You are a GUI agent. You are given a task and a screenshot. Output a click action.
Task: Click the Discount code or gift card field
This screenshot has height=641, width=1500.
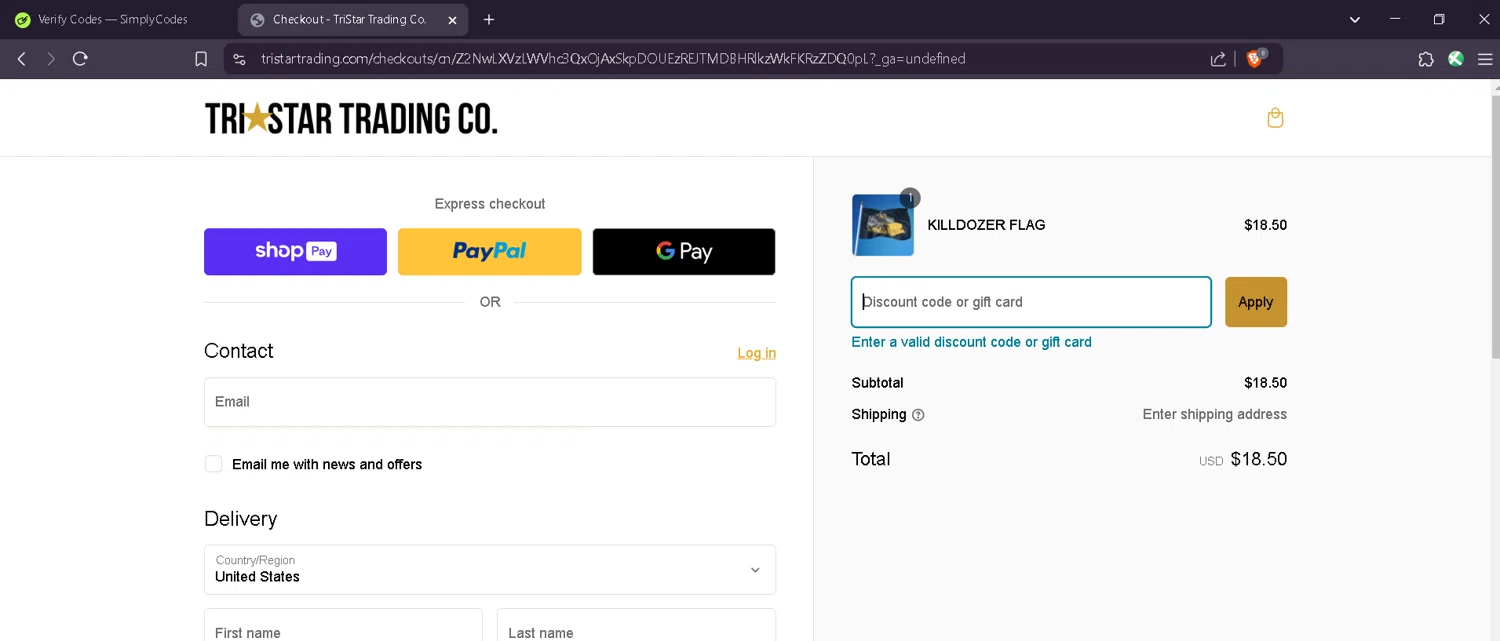(1031, 302)
